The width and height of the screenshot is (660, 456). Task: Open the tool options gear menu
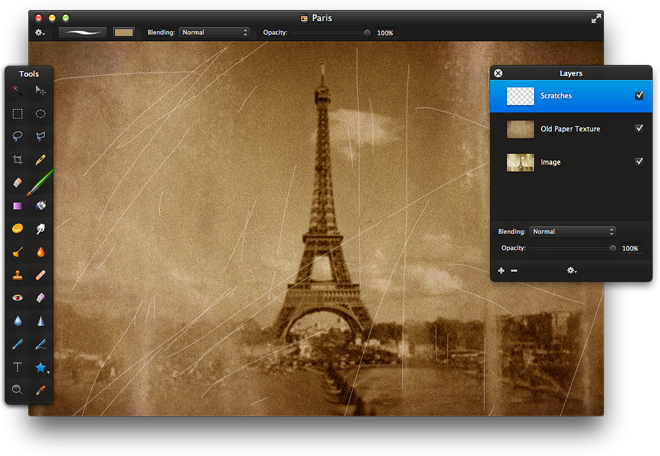pos(40,32)
